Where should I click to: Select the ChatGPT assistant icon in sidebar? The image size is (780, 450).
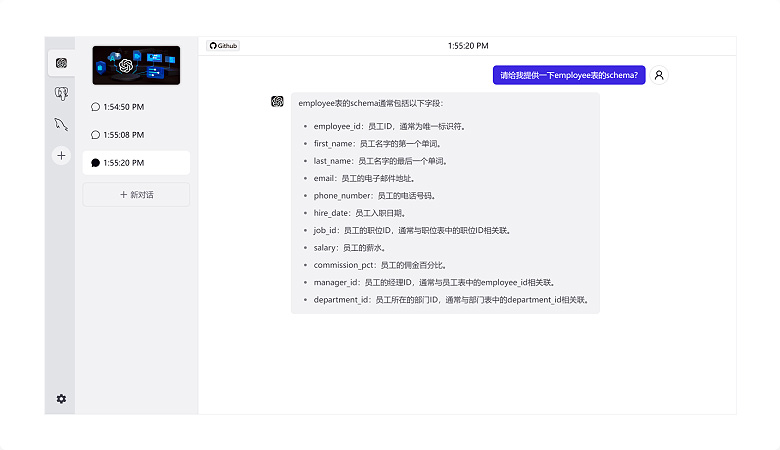61,63
